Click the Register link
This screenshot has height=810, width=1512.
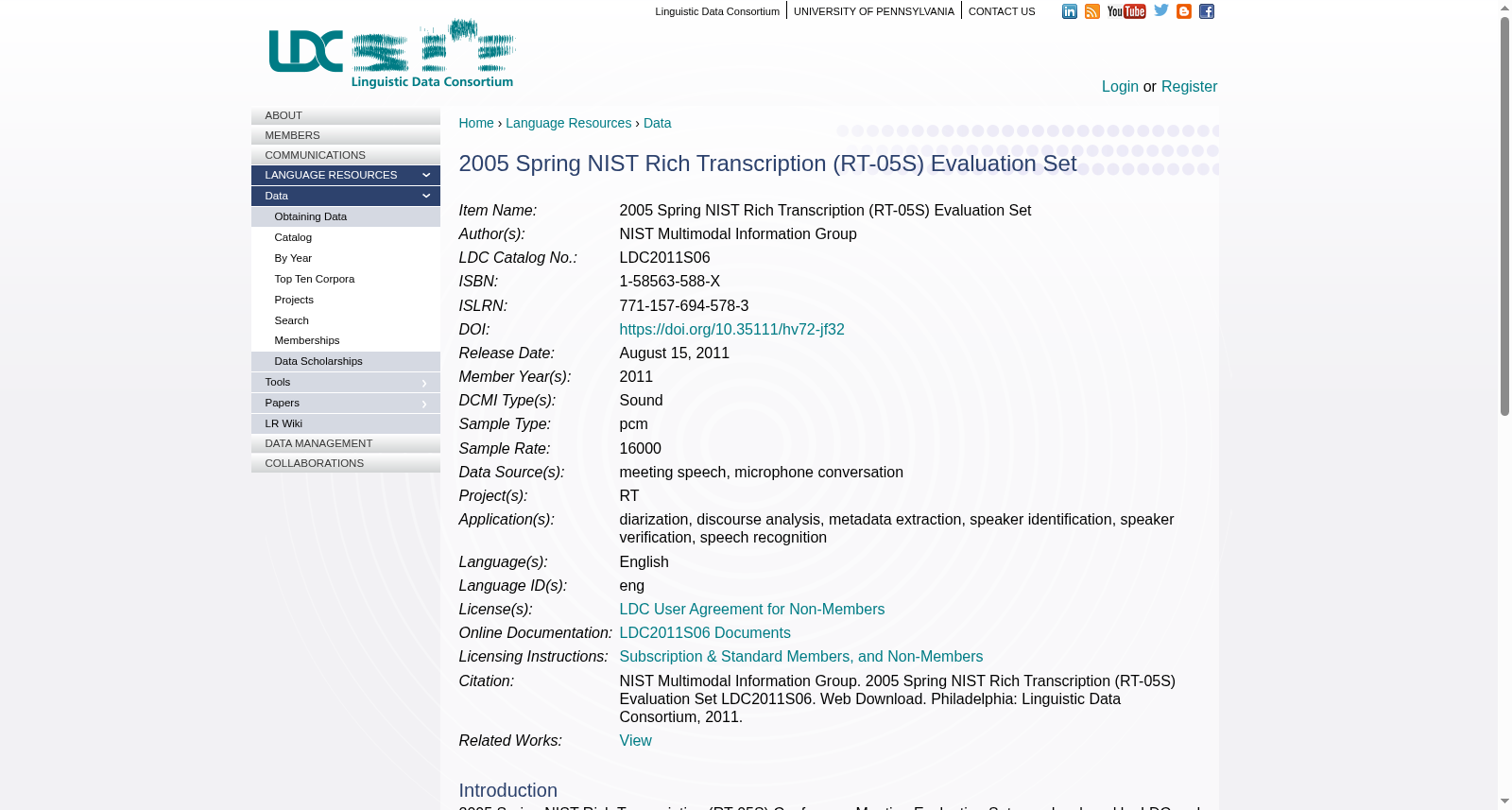[1189, 87]
